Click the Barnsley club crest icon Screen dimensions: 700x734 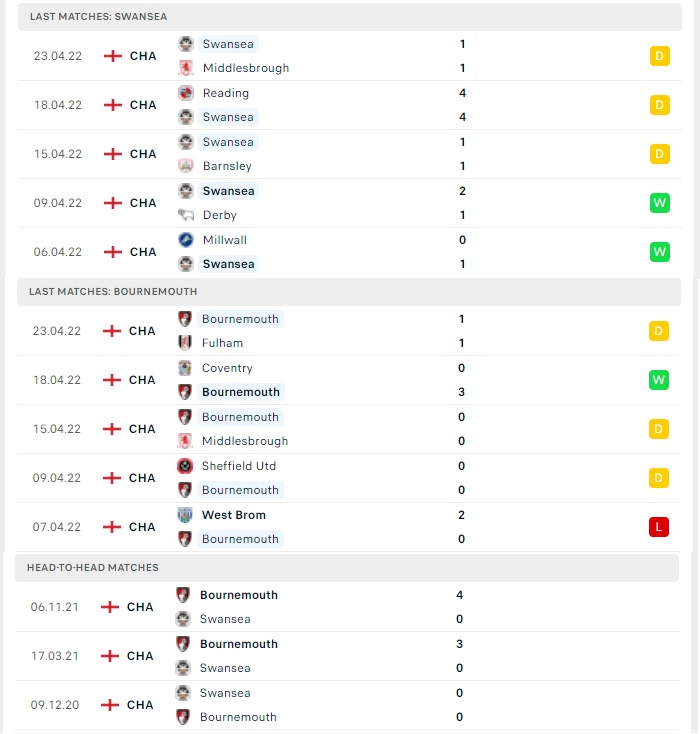(186, 166)
